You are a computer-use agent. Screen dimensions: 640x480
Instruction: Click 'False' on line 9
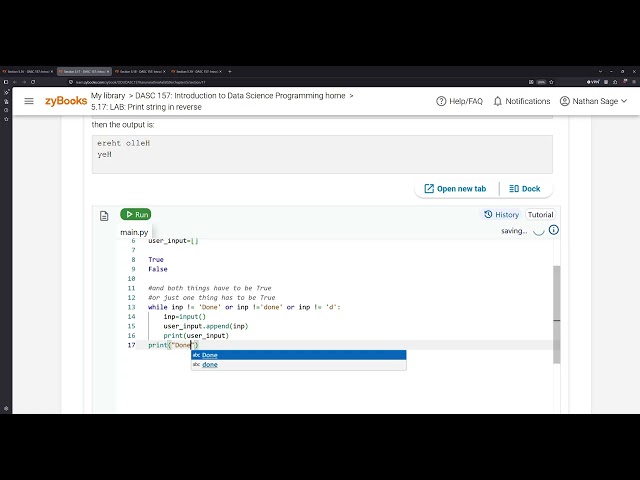pos(158,269)
